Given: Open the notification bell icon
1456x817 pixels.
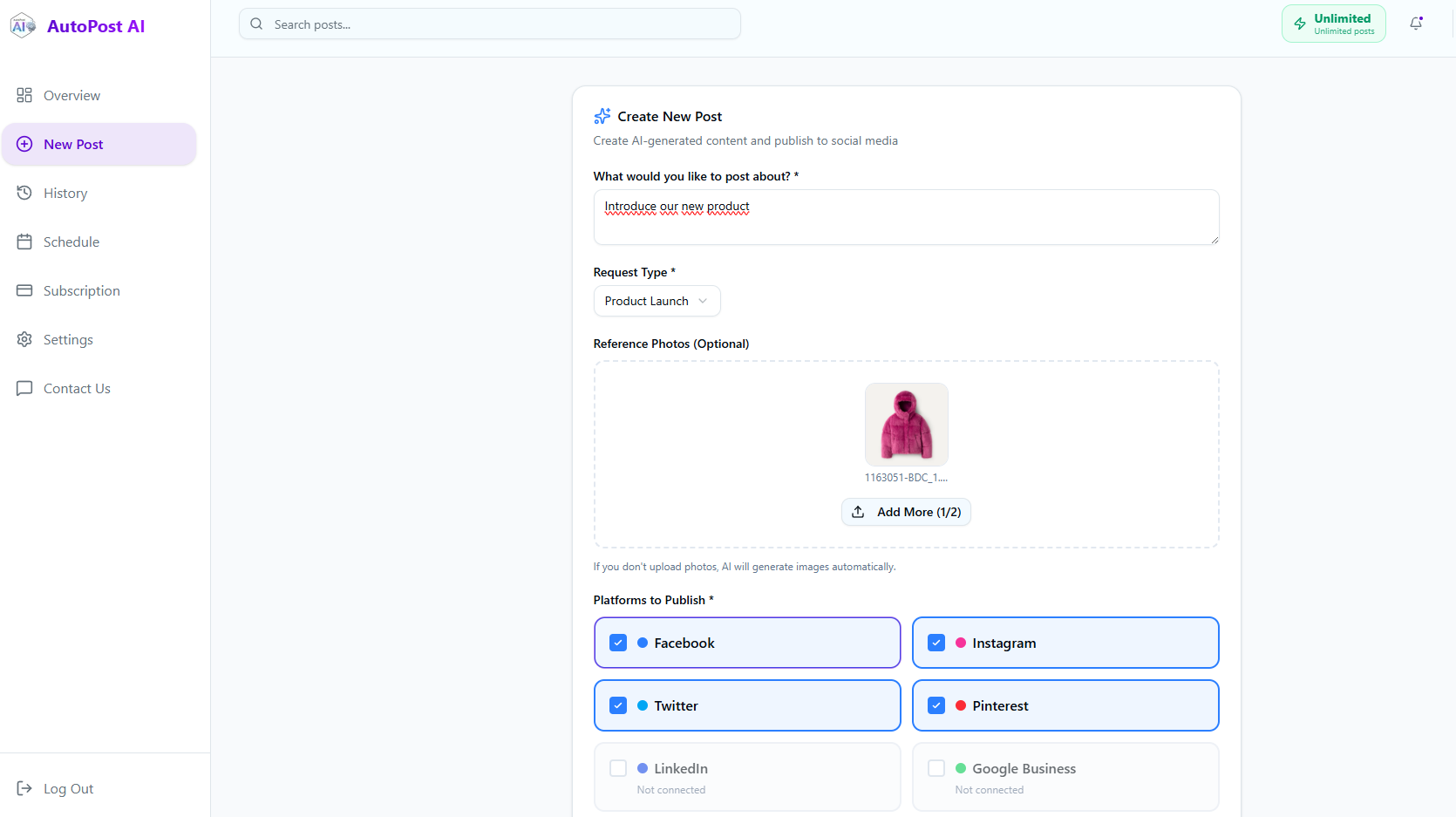Looking at the screenshot, I should (x=1416, y=24).
